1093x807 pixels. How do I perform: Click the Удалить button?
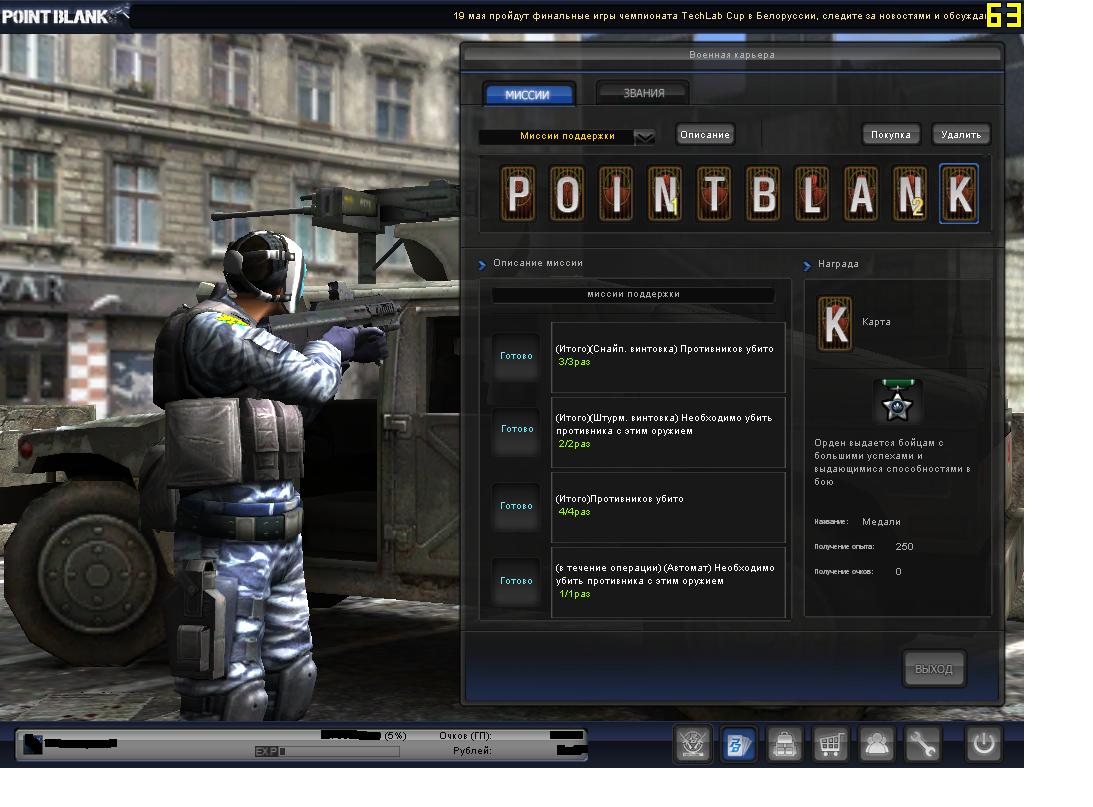point(961,134)
